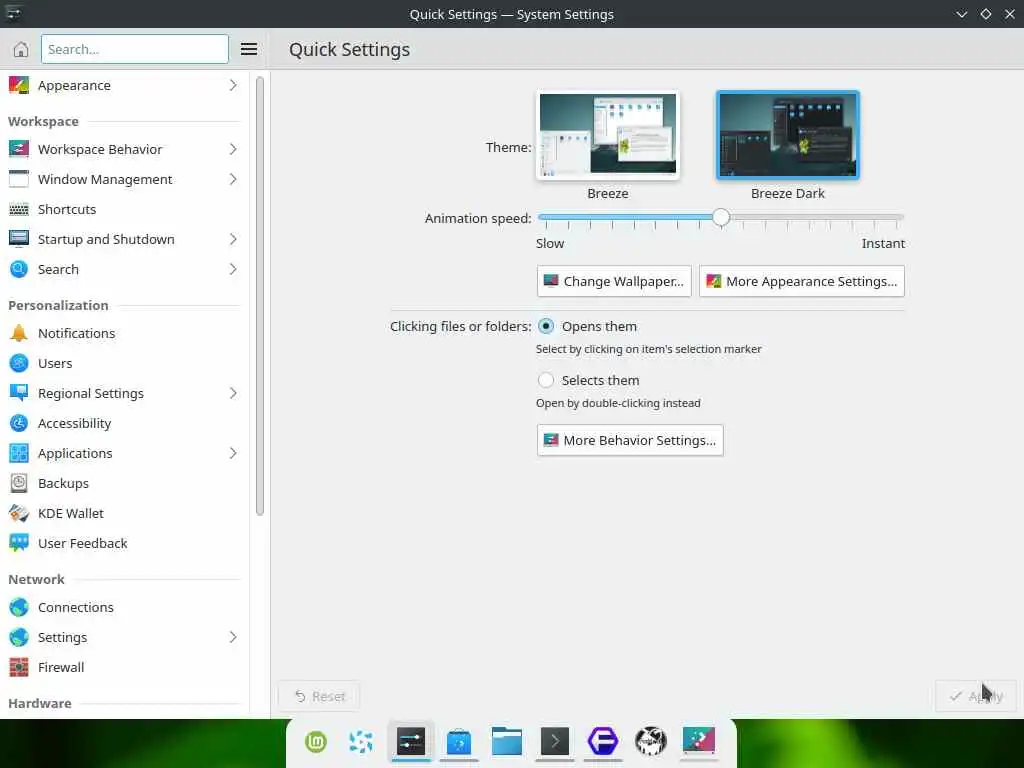Click More Appearance Settings button
Screen dimensions: 1024x768
(x=801, y=281)
